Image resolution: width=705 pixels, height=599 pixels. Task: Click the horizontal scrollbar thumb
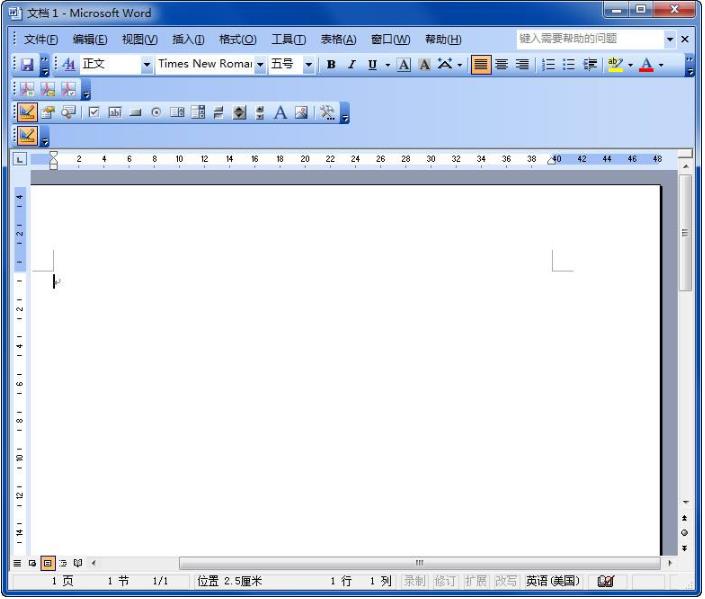419,563
